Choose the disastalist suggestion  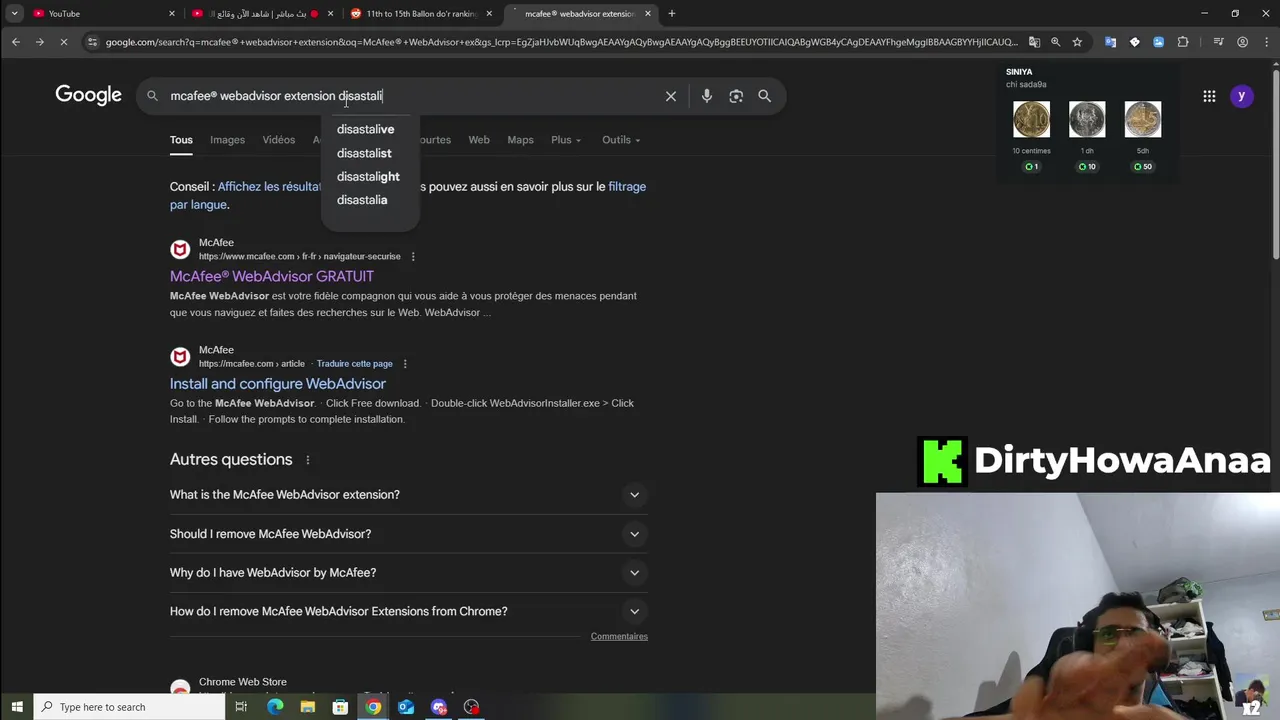[x=364, y=153]
